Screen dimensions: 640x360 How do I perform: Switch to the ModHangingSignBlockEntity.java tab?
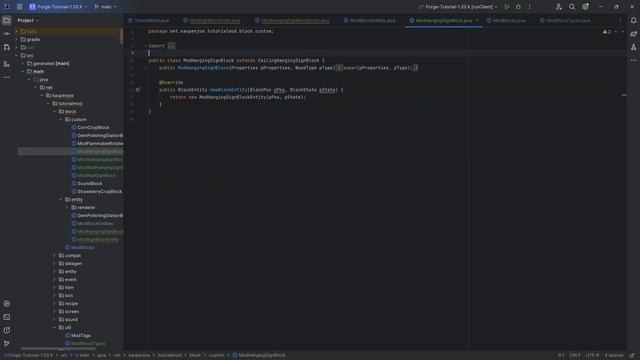(x=292, y=20)
